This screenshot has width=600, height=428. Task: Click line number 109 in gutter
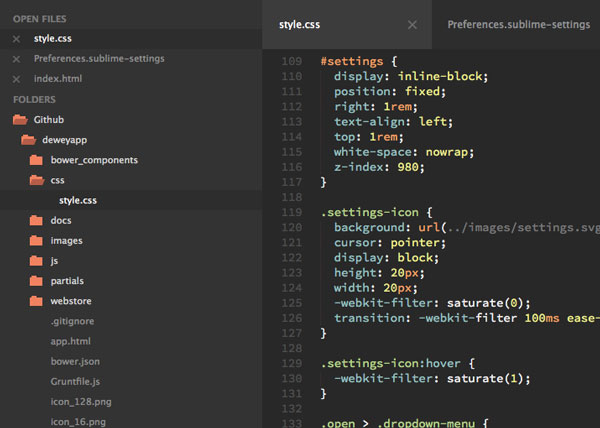[x=292, y=62]
